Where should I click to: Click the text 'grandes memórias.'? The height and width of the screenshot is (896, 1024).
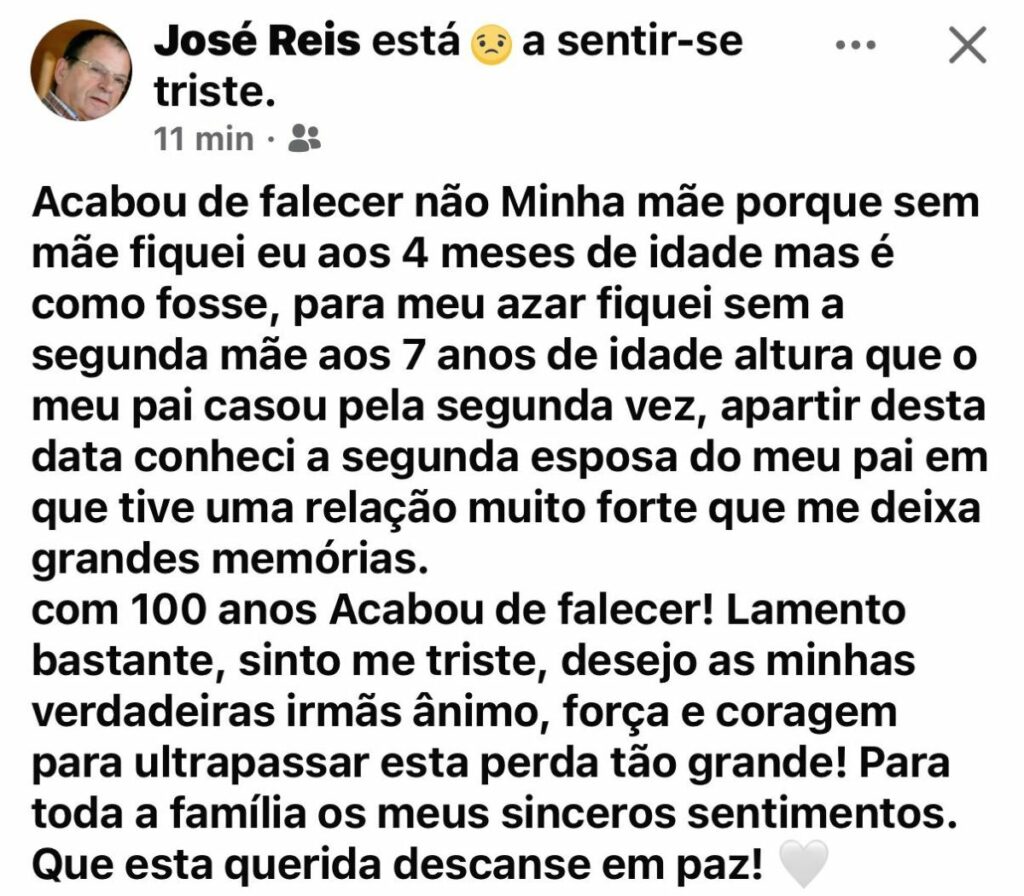pyautogui.click(x=230, y=560)
